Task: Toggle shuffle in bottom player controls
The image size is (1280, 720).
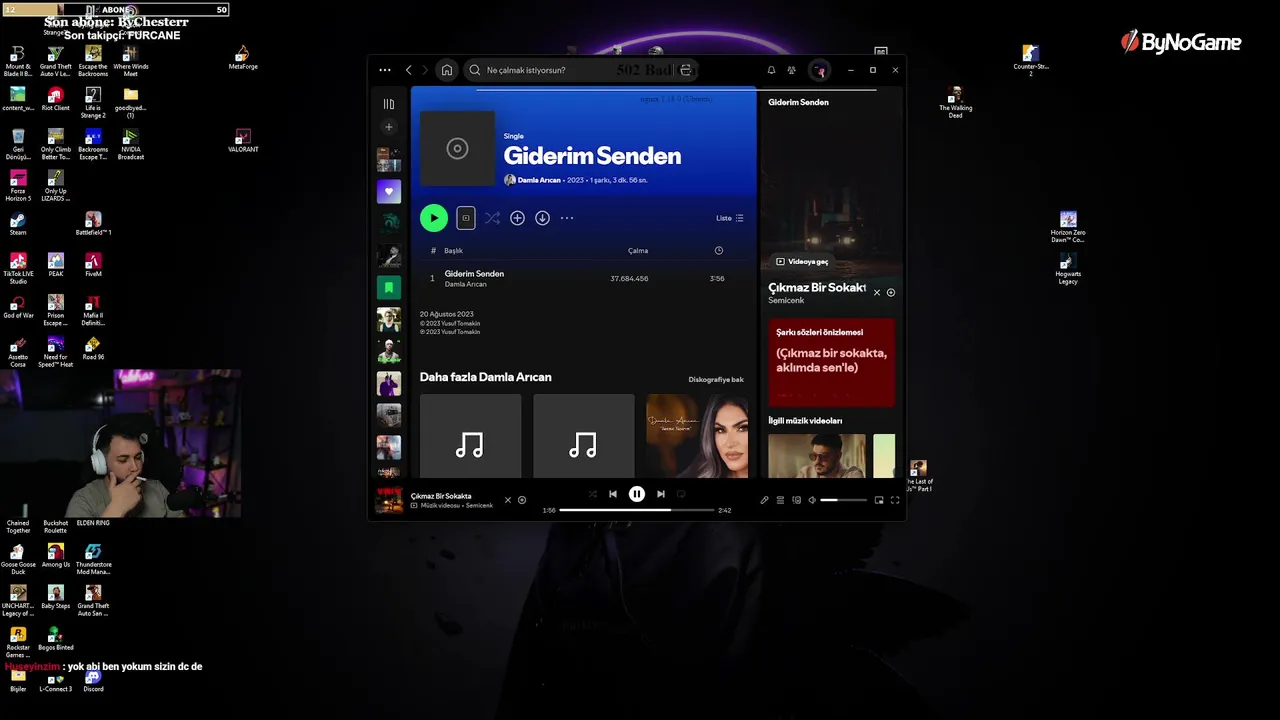Action: point(592,494)
